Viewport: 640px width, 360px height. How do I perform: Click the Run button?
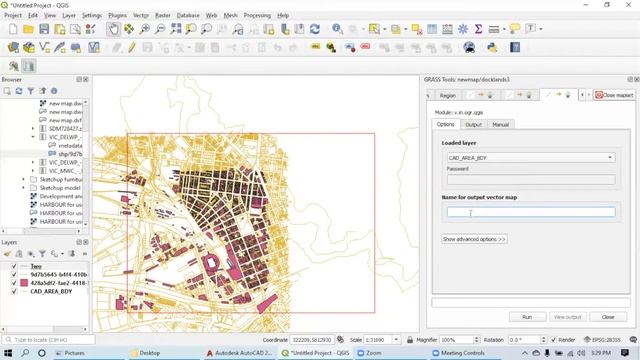[x=527, y=317]
